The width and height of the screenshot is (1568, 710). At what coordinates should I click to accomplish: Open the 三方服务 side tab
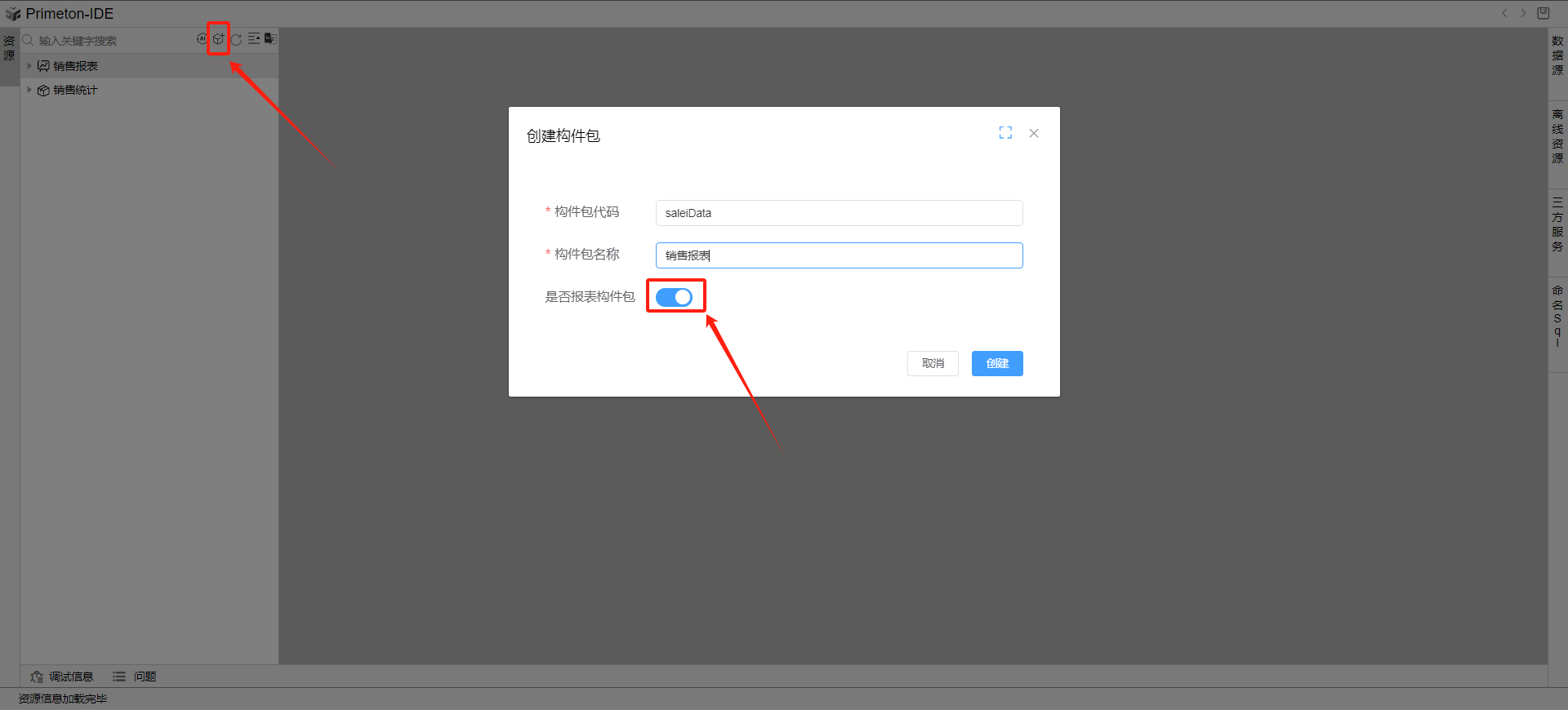coord(1557,224)
